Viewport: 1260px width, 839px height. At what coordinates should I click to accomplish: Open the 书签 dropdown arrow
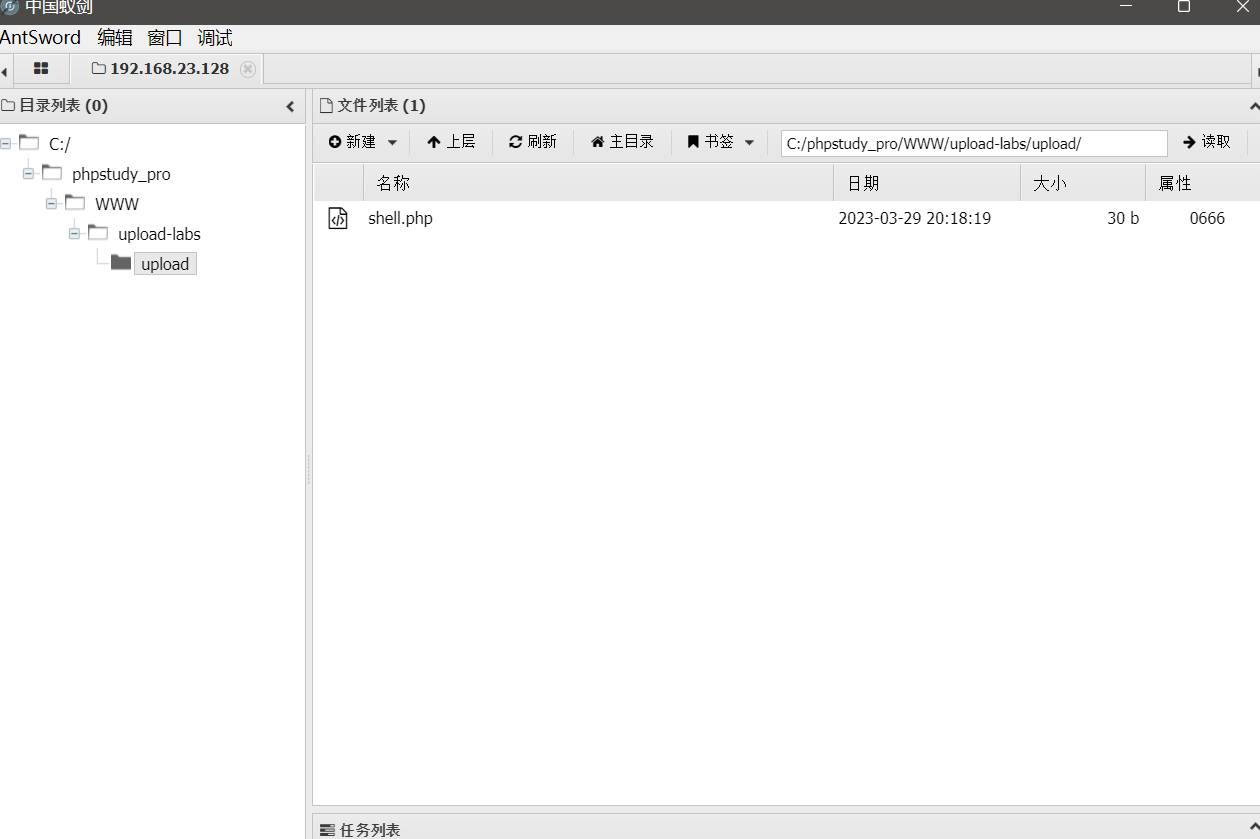coord(749,141)
